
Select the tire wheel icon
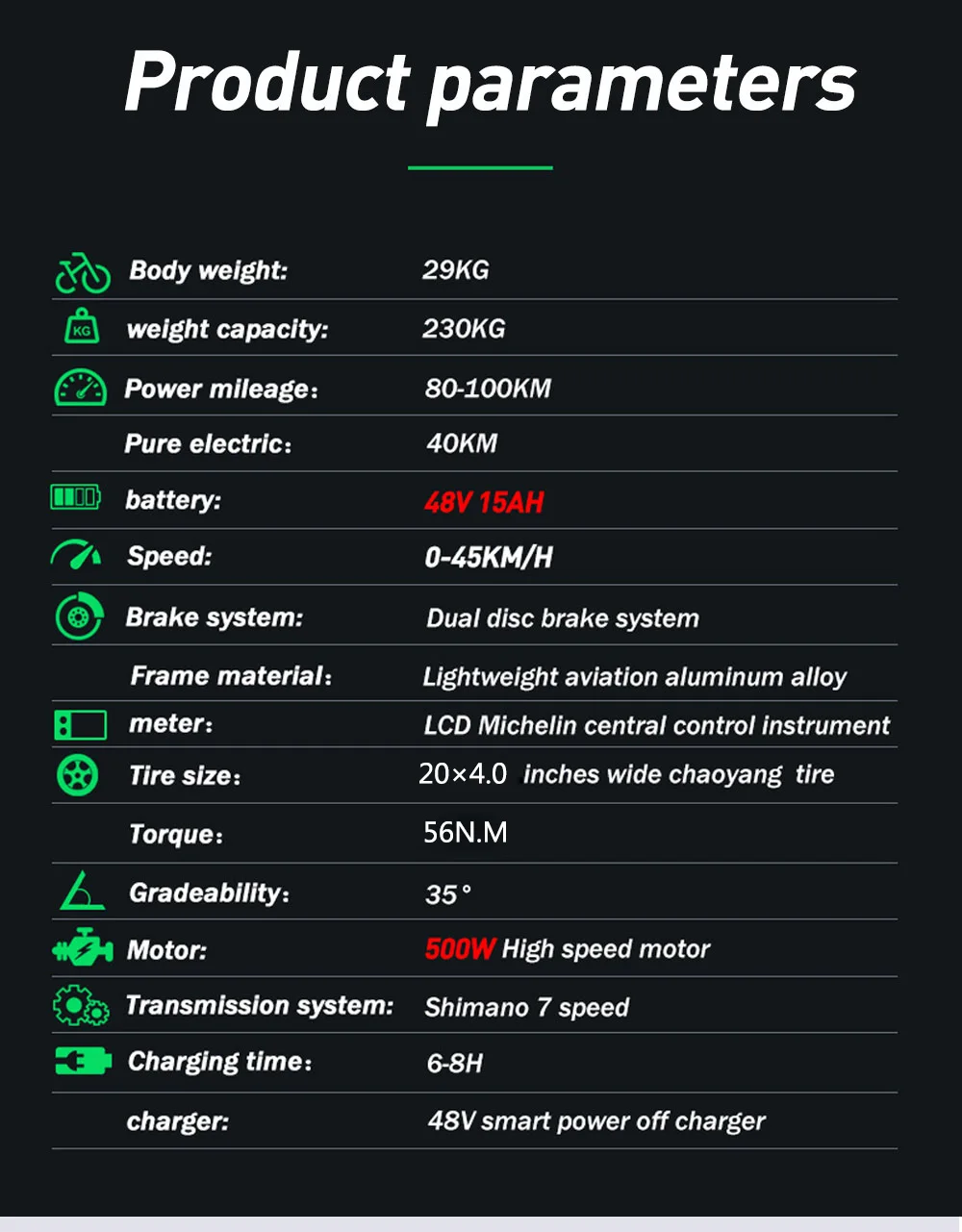click(x=77, y=775)
